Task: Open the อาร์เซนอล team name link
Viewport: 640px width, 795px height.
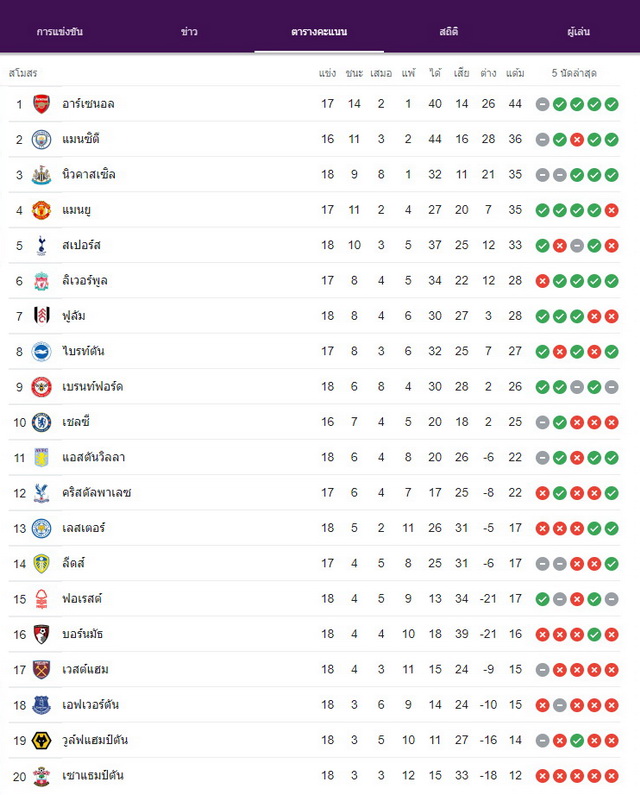Action: (88, 104)
